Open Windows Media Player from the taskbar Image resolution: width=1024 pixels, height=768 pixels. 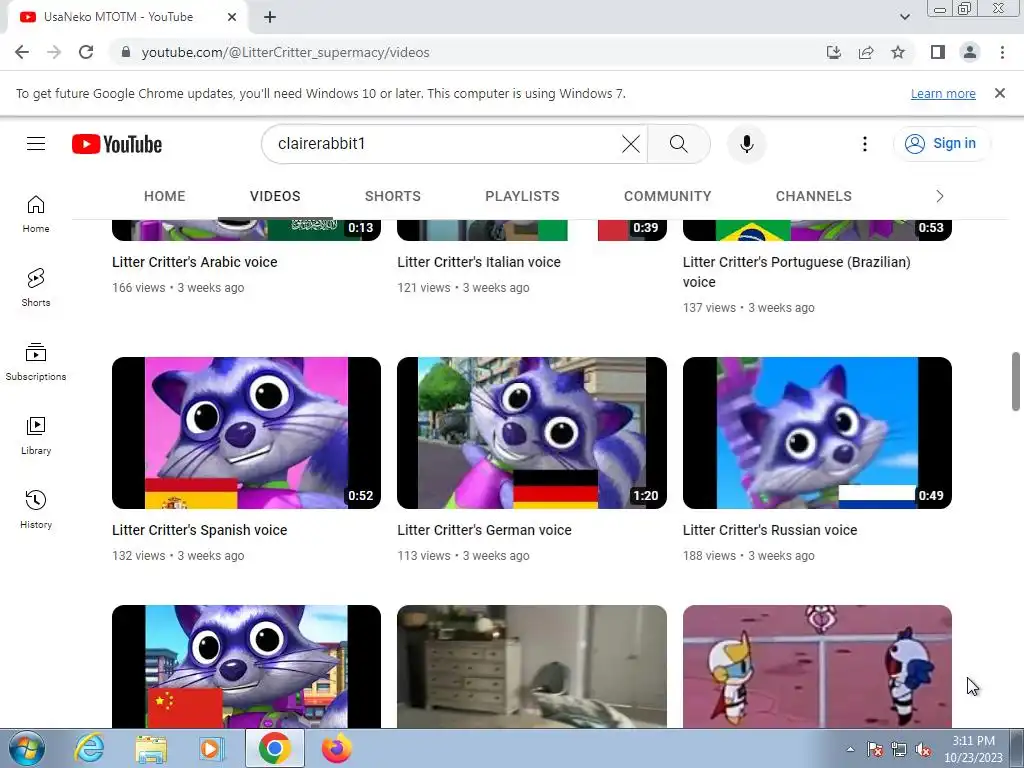(212, 749)
